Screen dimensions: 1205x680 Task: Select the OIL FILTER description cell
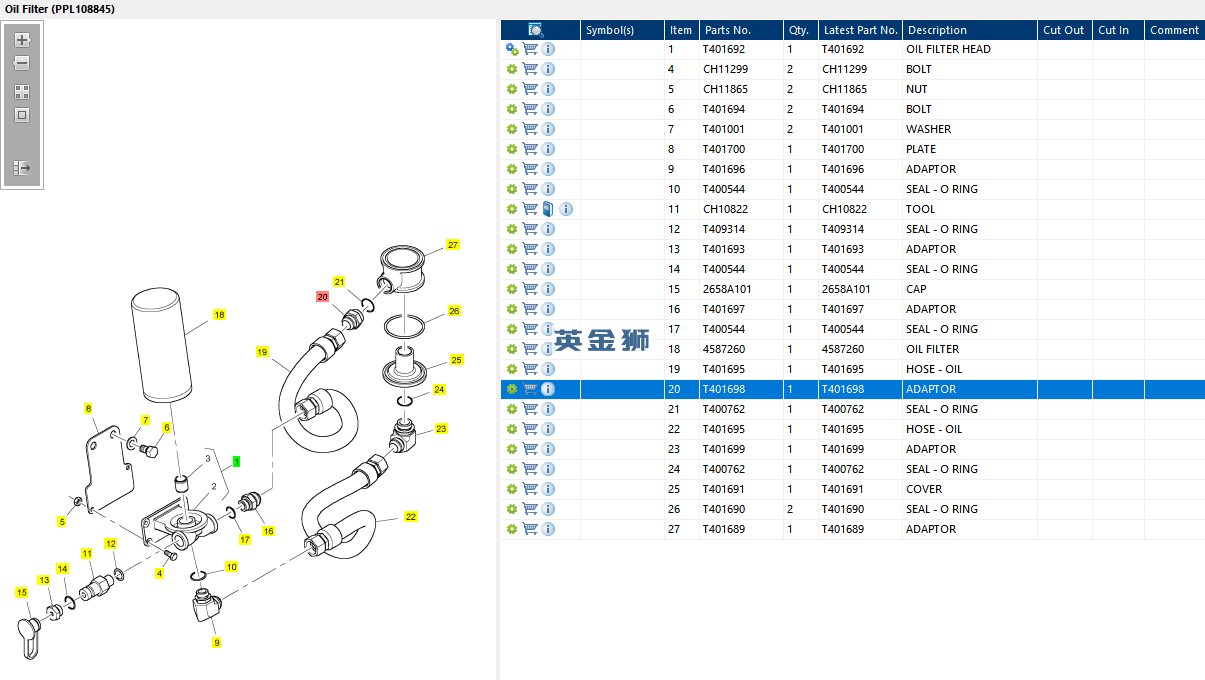[969, 349]
